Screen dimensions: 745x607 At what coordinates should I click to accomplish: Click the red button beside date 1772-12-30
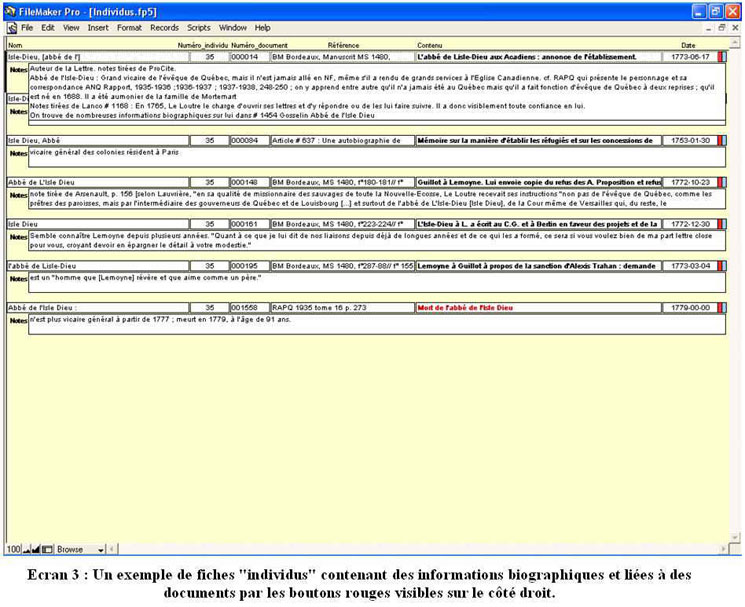(x=722, y=224)
